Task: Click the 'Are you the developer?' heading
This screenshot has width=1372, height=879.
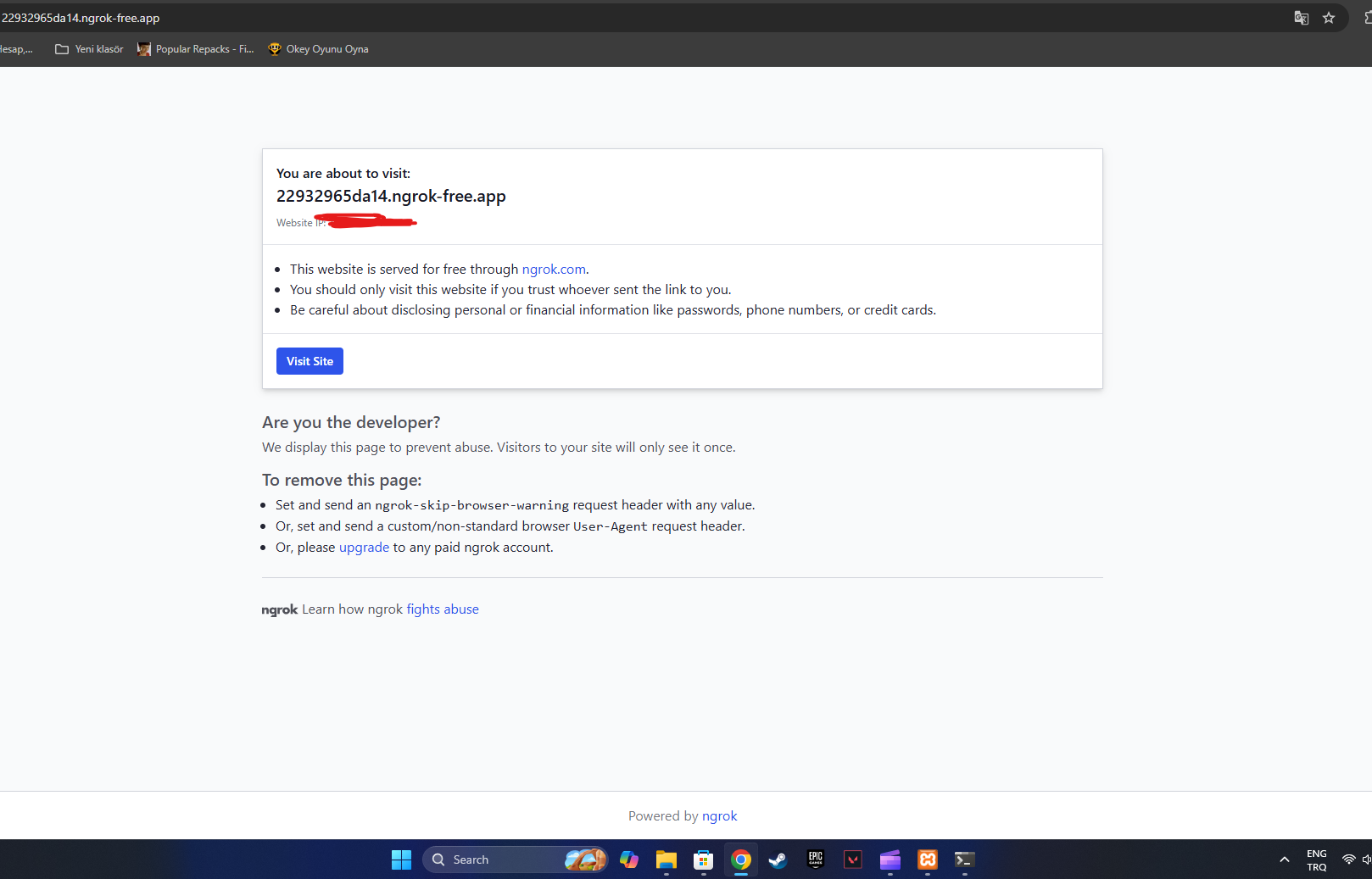Action: (x=351, y=422)
